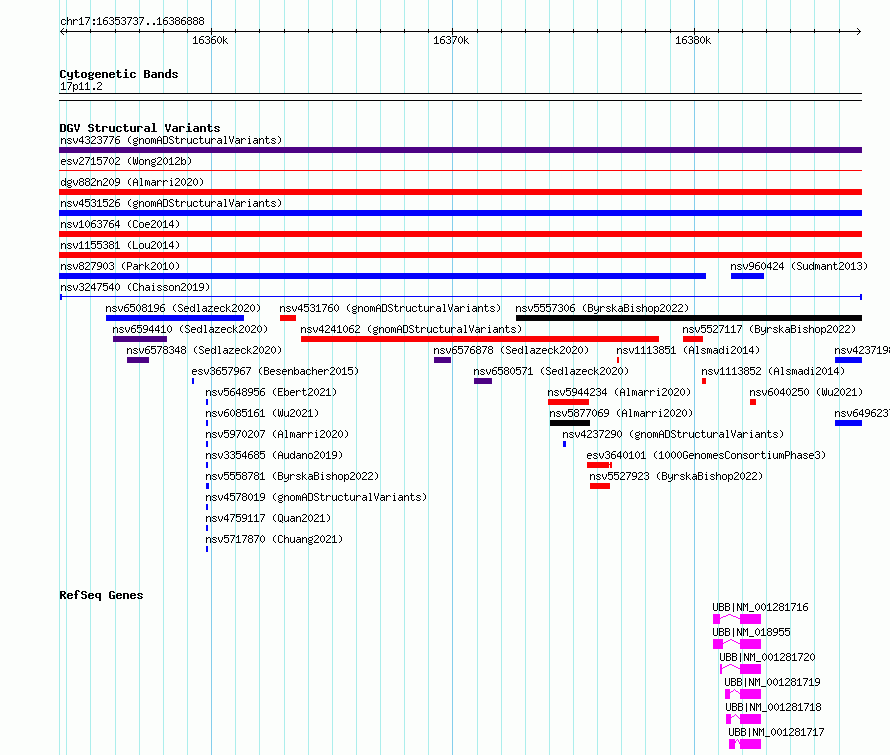
Task: Open UBB|NM_001281716 transcript label
Action: click(760, 607)
